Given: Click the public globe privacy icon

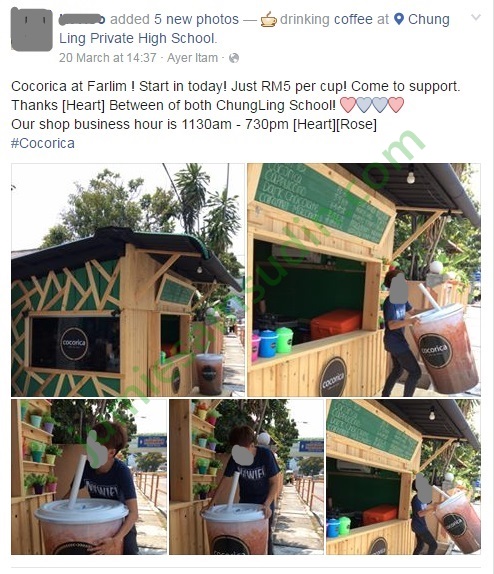Looking at the screenshot, I should (x=234, y=58).
